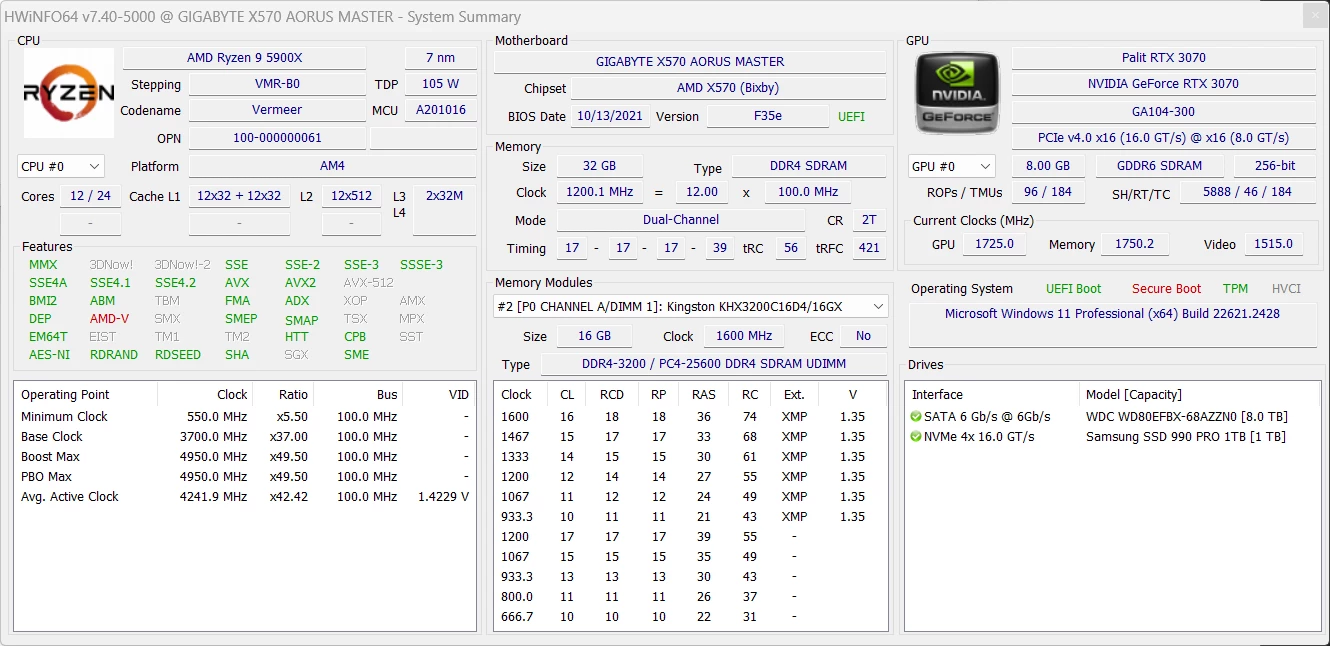Click the AMD Ryzen logo image

(69, 94)
